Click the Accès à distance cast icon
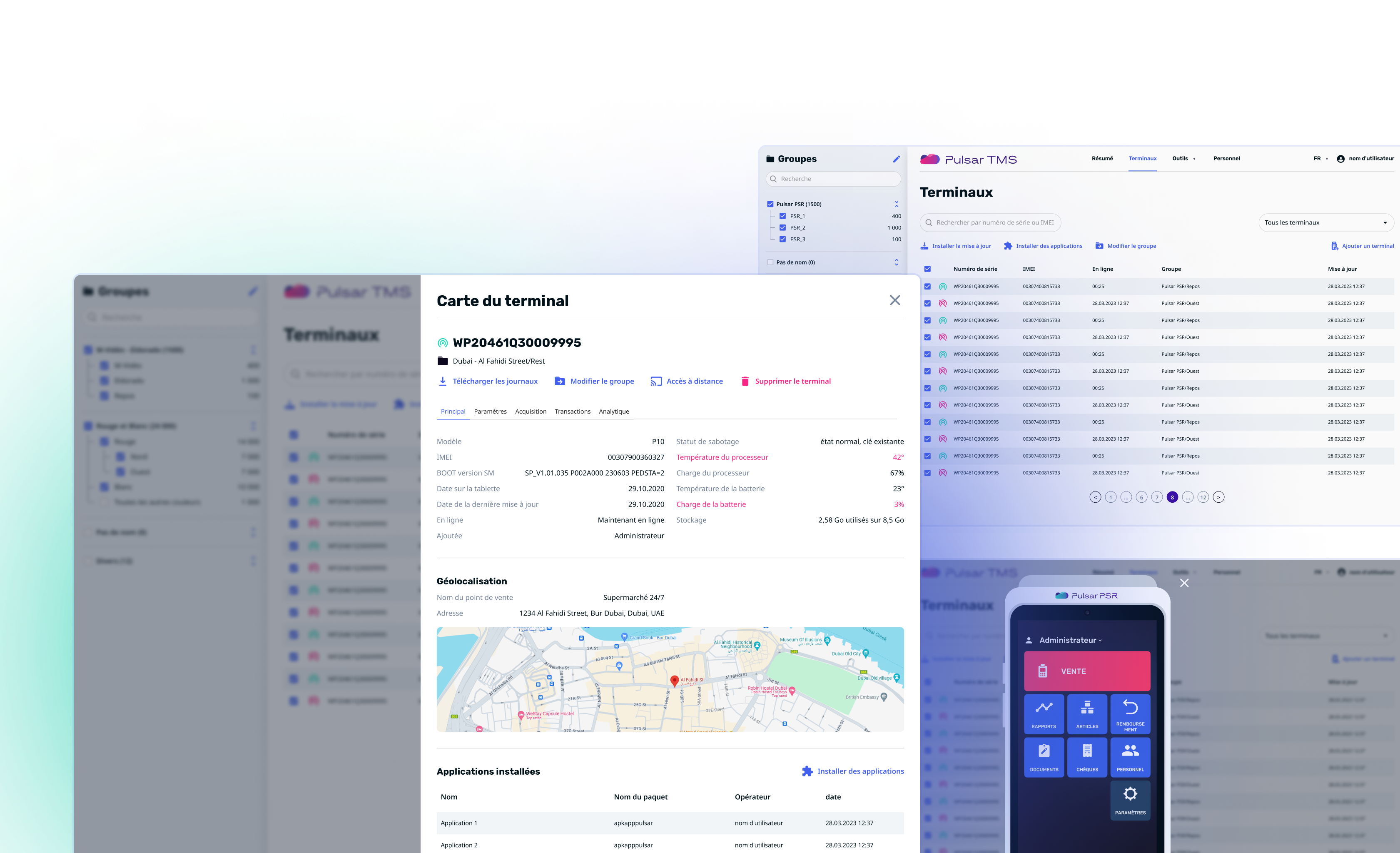The image size is (1400, 853). coord(656,382)
